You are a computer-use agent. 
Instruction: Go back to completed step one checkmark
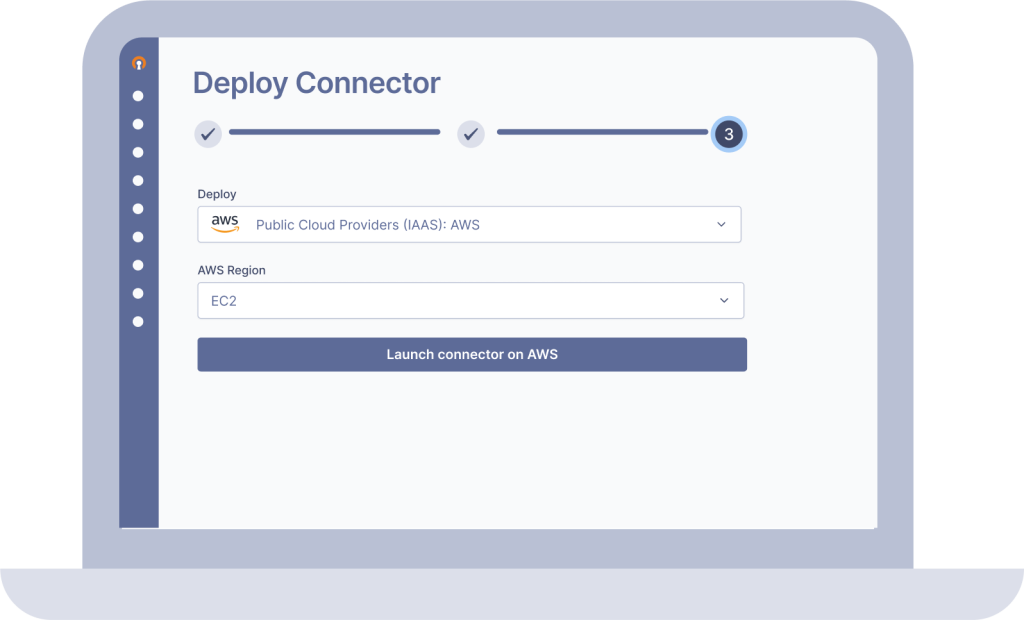207,133
